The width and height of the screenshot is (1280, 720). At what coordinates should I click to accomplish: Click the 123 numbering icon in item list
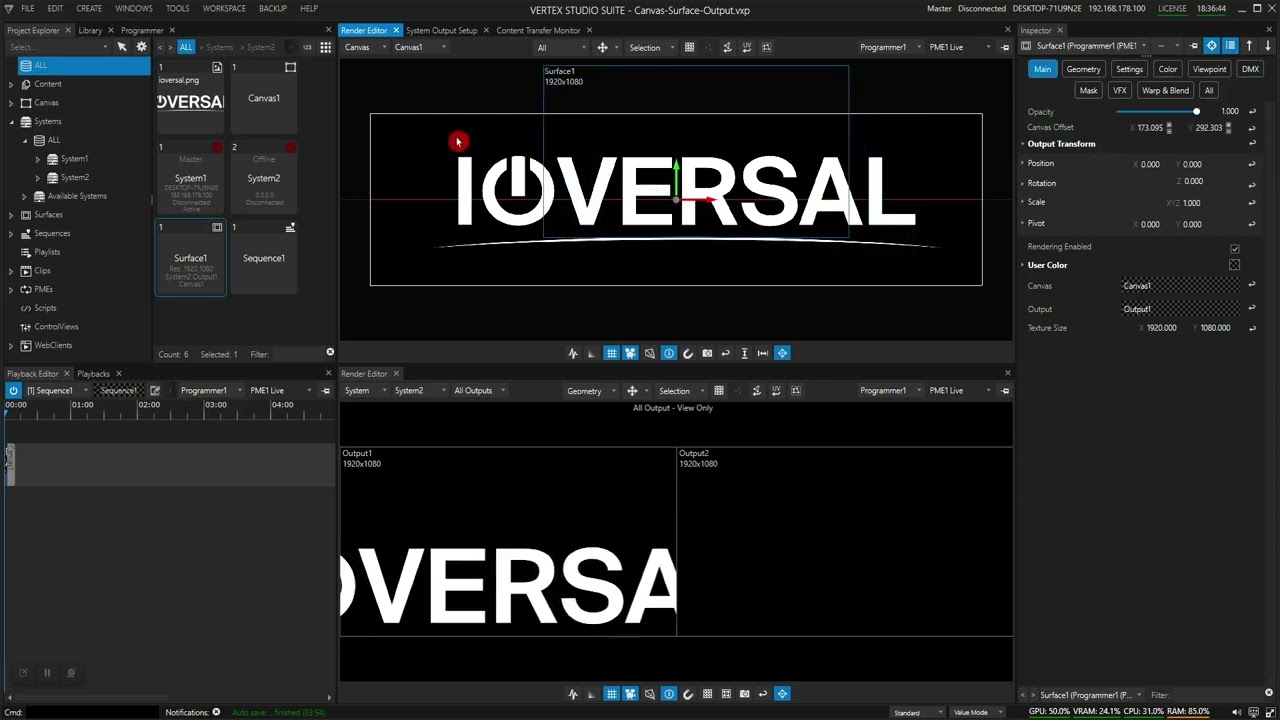[x=306, y=47]
